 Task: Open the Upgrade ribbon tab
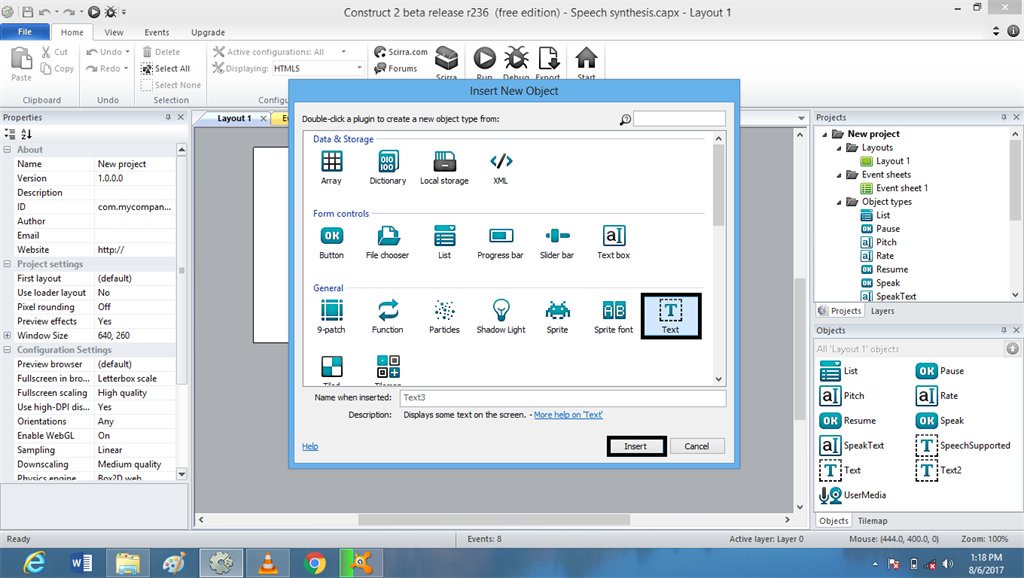pyautogui.click(x=208, y=32)
